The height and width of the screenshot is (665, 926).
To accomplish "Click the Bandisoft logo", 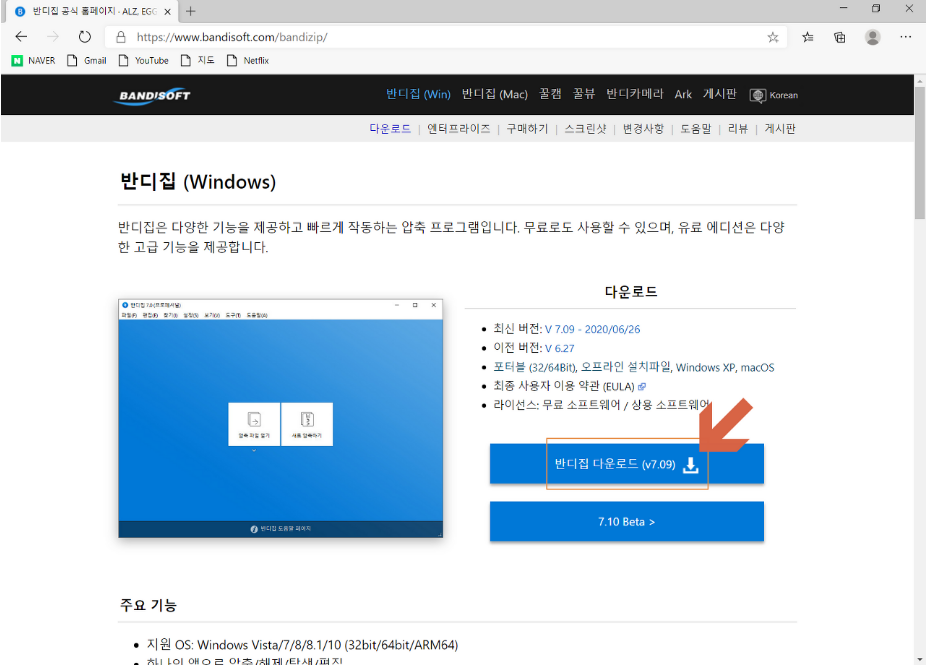I will (x=152, y=96).
